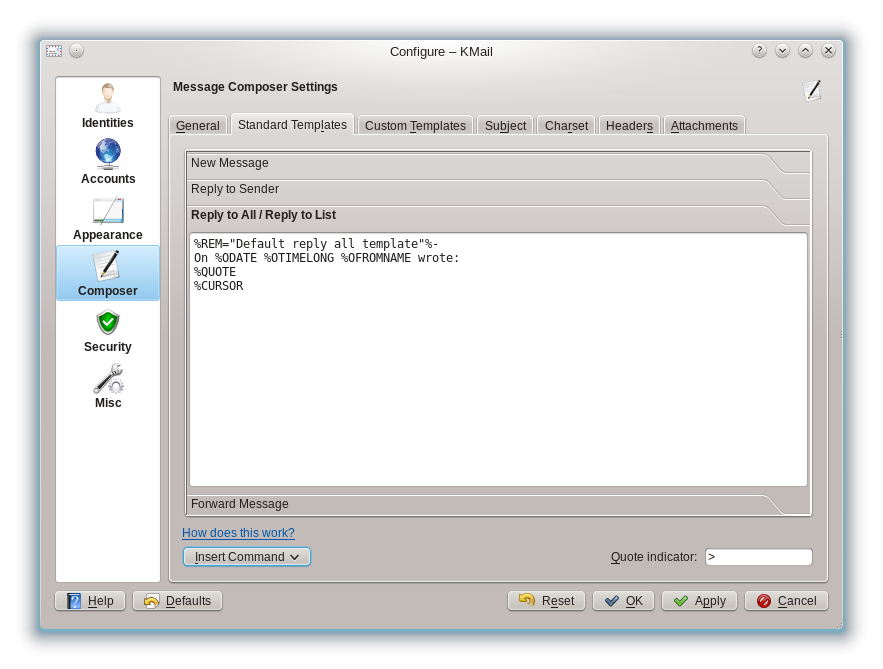Click the Quote indicator input field
Image resolution: width=883 pixels, height=669 pixels.
[x=758, y=556]
